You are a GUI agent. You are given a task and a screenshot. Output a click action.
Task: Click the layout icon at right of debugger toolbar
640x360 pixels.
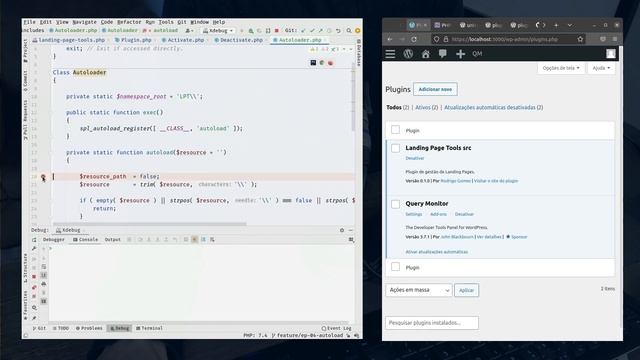351,240
